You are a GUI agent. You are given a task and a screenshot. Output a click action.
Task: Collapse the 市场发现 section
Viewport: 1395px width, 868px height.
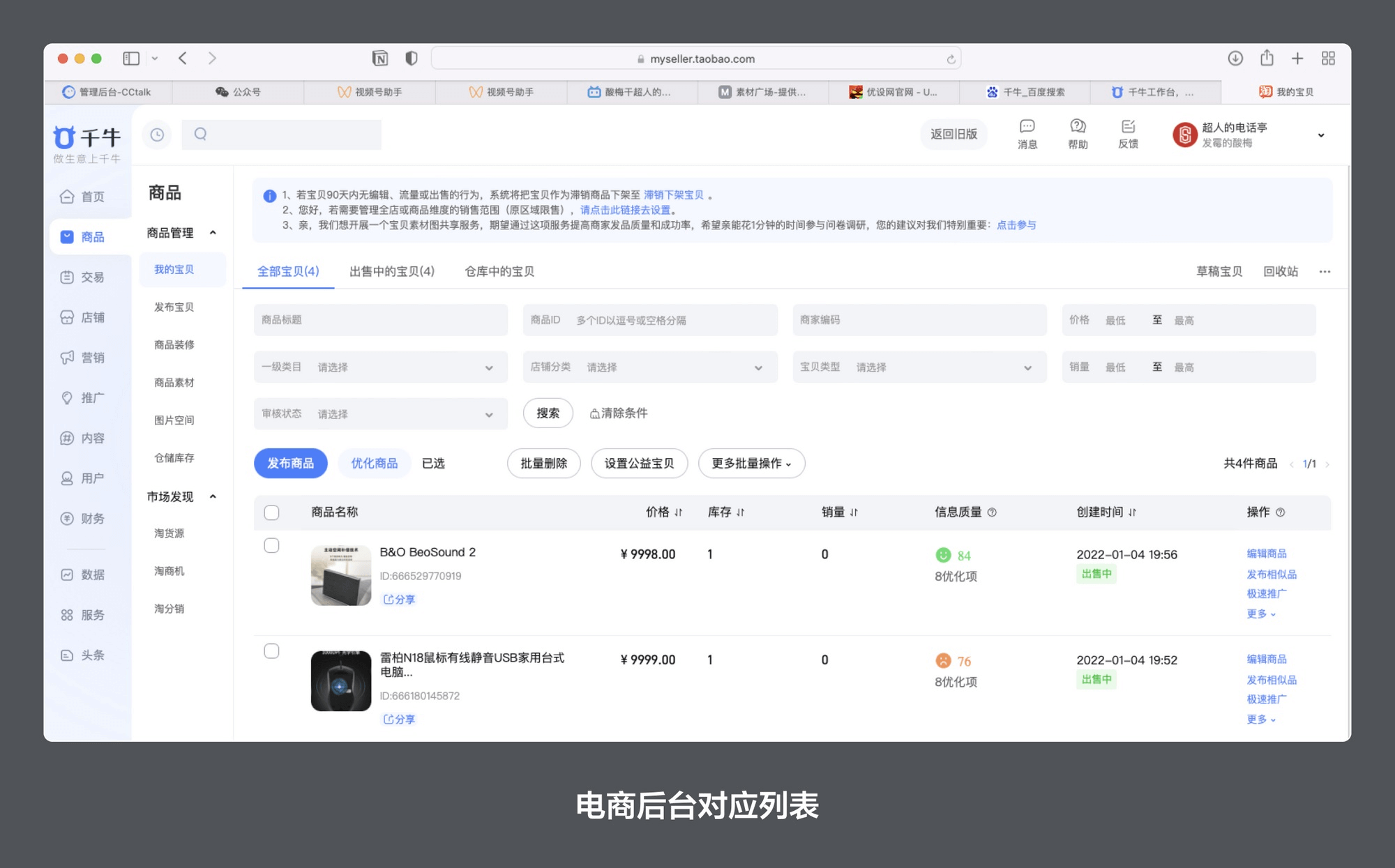pyautogui.click(x=213, y=497)
